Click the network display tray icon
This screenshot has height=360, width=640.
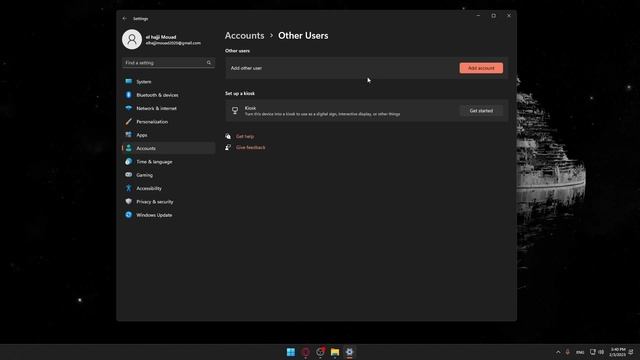coord(593,352)
